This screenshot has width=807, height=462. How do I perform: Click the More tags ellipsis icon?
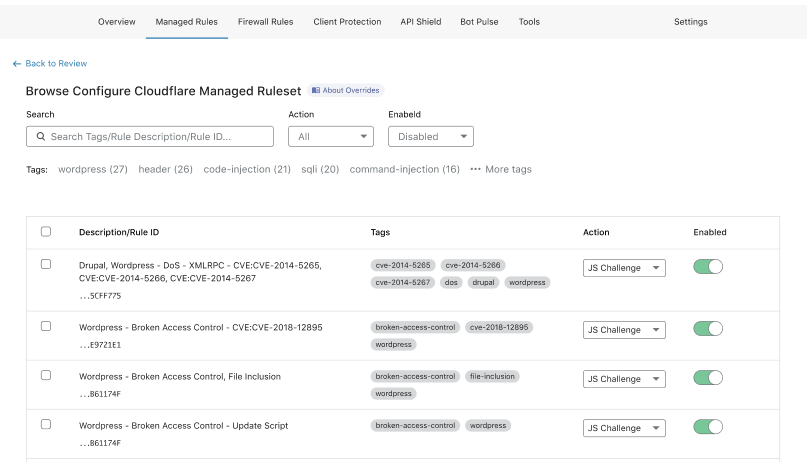(475, 169)
